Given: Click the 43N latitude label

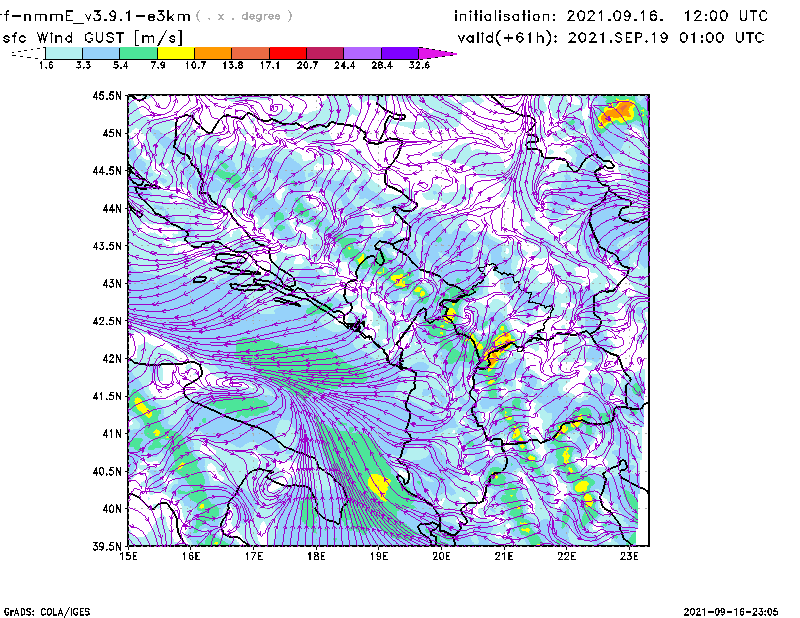Looking at the screenshot, I should click(x=112, y=283).
